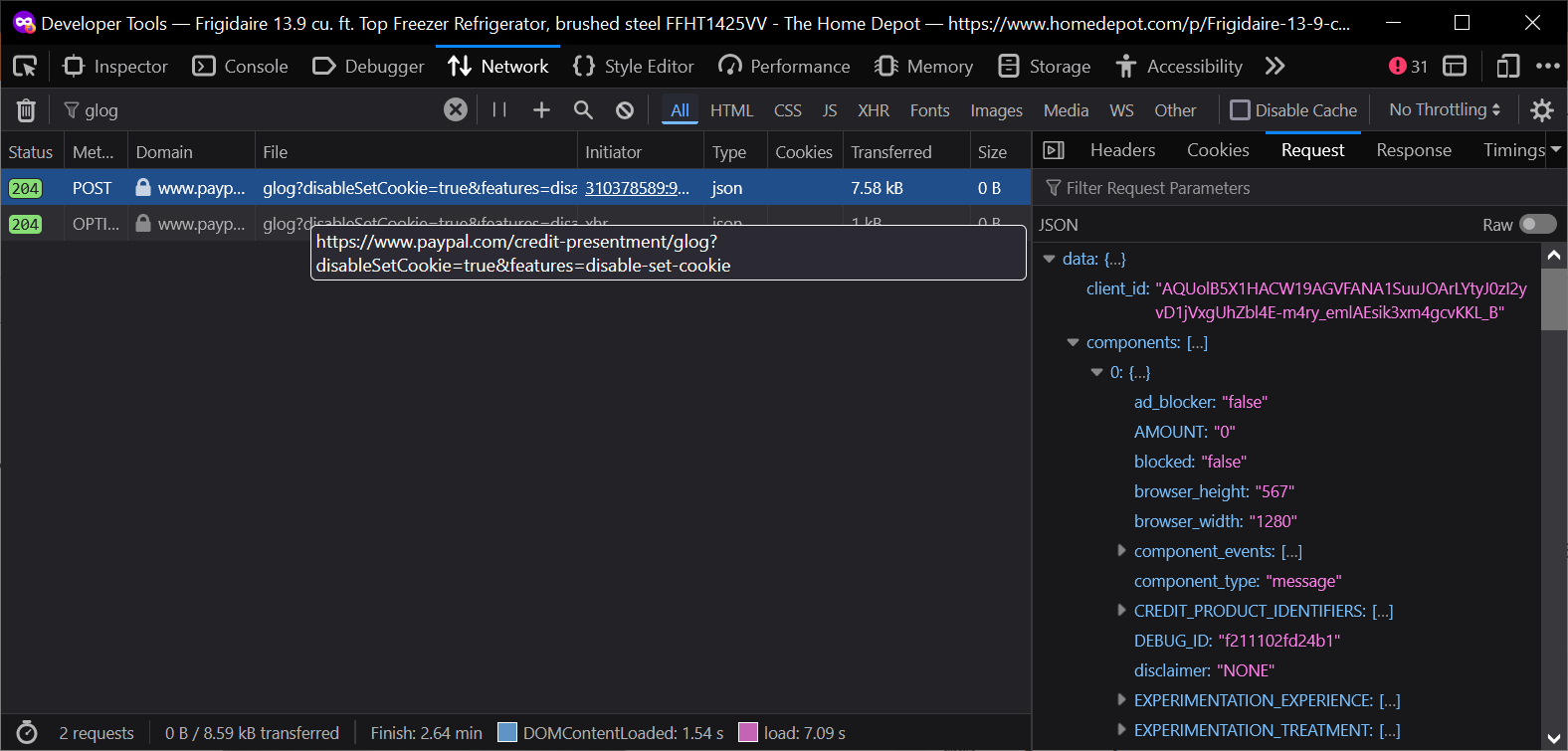The width and height of the screenshot is (1568, 751).
Task: Collapse the data node
Action: pyautogui.click(x=1049, y=259)
